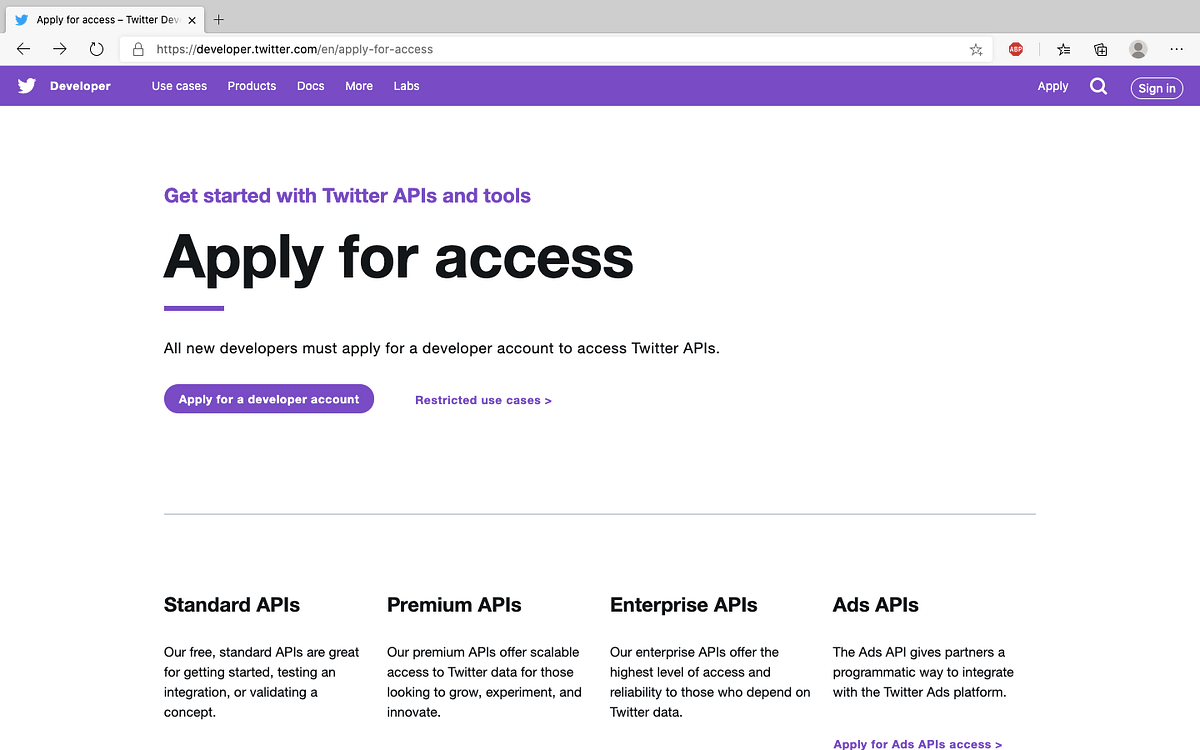1200x750 pixels.
Task: Select the Docs menu item
Action: click(x=310, y=86)
